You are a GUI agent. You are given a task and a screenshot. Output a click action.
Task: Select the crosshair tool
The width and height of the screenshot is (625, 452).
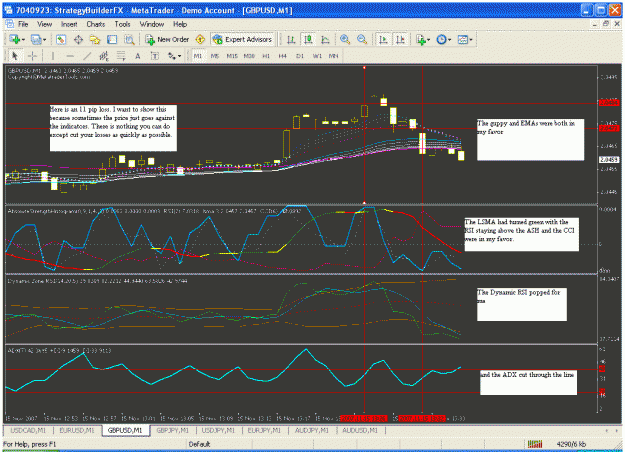click(33, 56)
